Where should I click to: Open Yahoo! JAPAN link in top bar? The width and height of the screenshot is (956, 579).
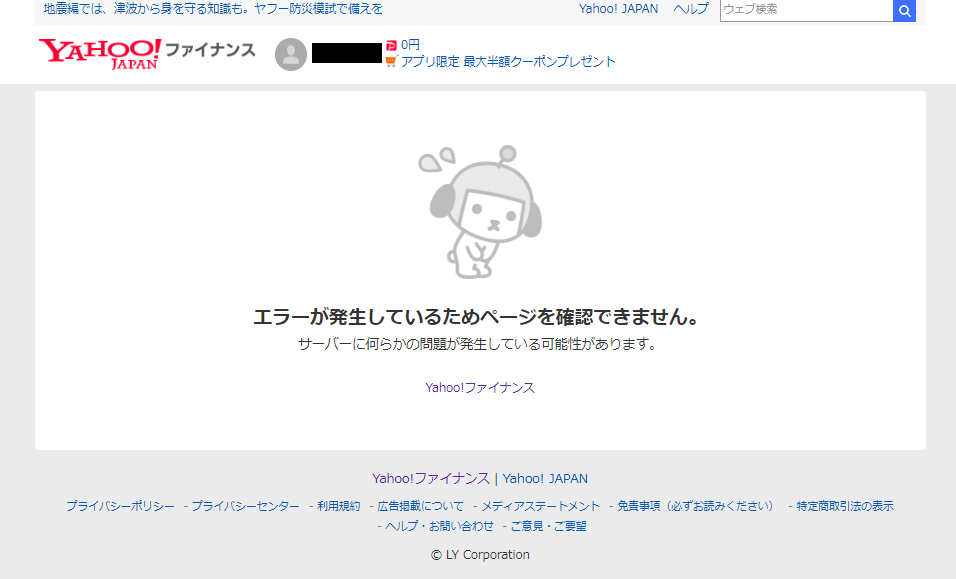click(x=618, y=9)
